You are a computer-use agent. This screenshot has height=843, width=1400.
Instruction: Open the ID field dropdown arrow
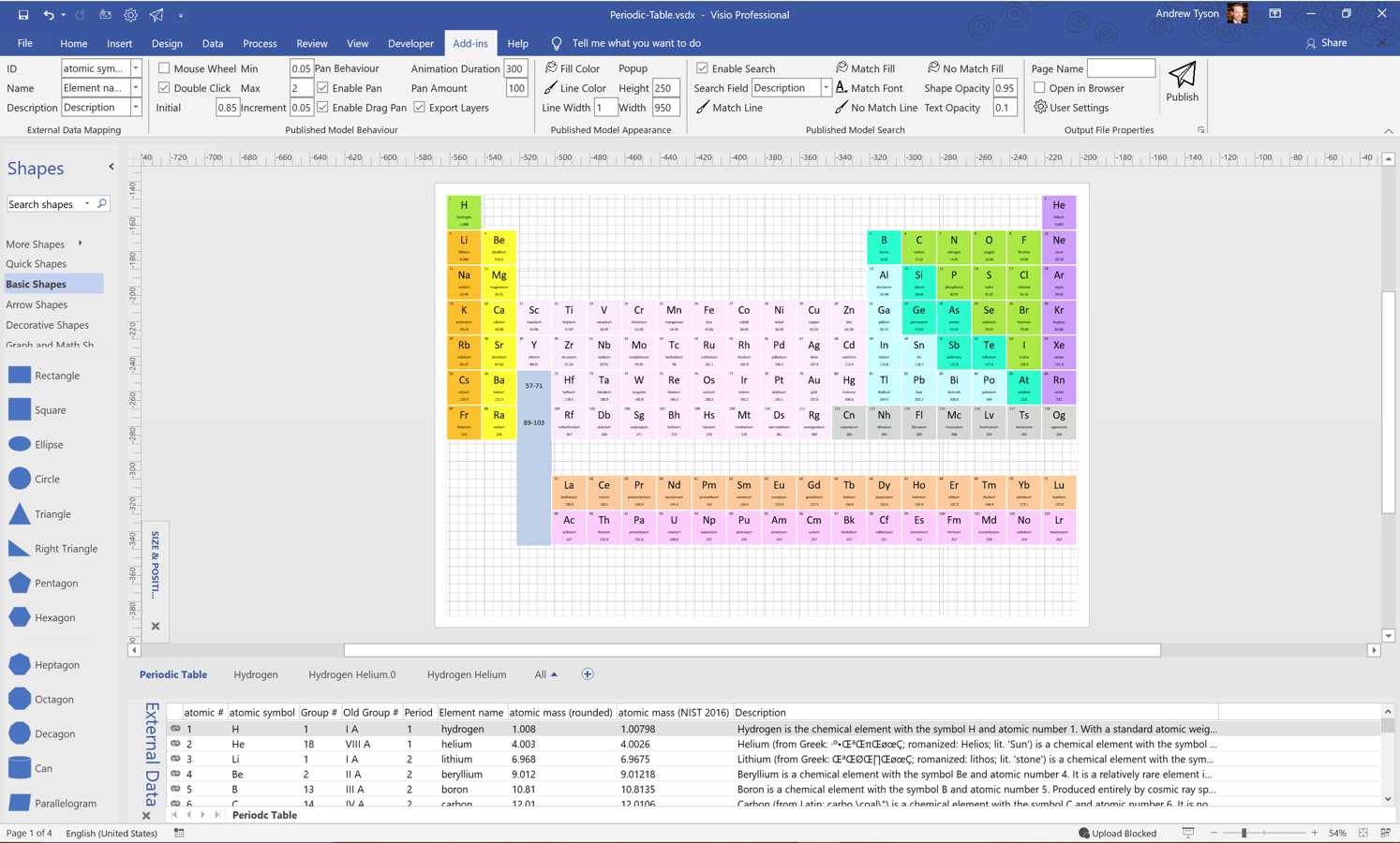[136, 68]
